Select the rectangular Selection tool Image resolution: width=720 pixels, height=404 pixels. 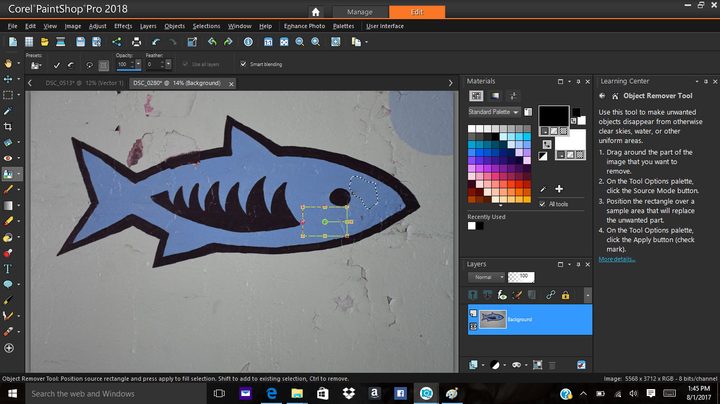pyautogui.click(x=8, y=95)
